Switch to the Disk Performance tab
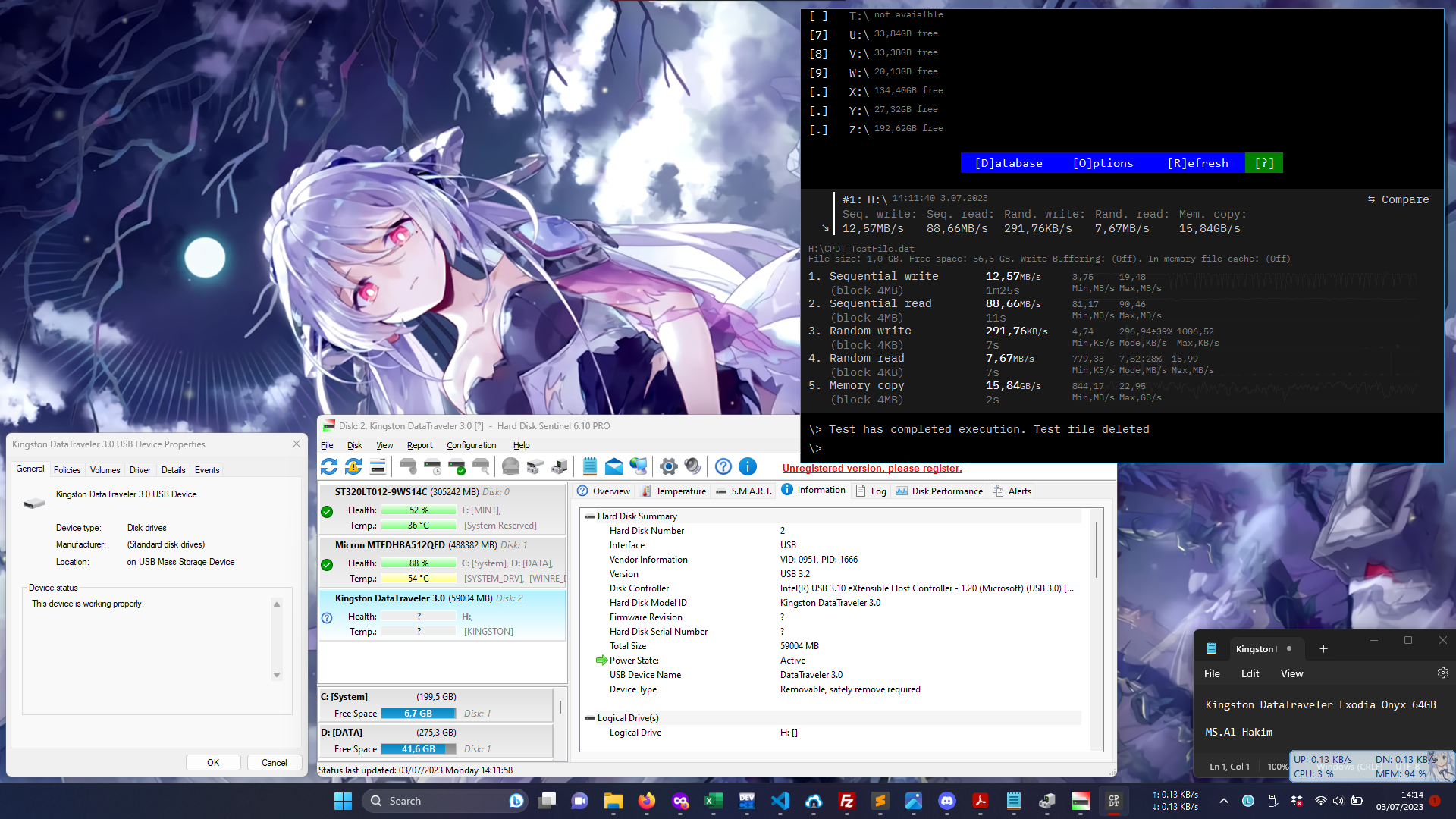Image resolution: width=1456 pixels, height=819 pixels. tap(940, 491)
